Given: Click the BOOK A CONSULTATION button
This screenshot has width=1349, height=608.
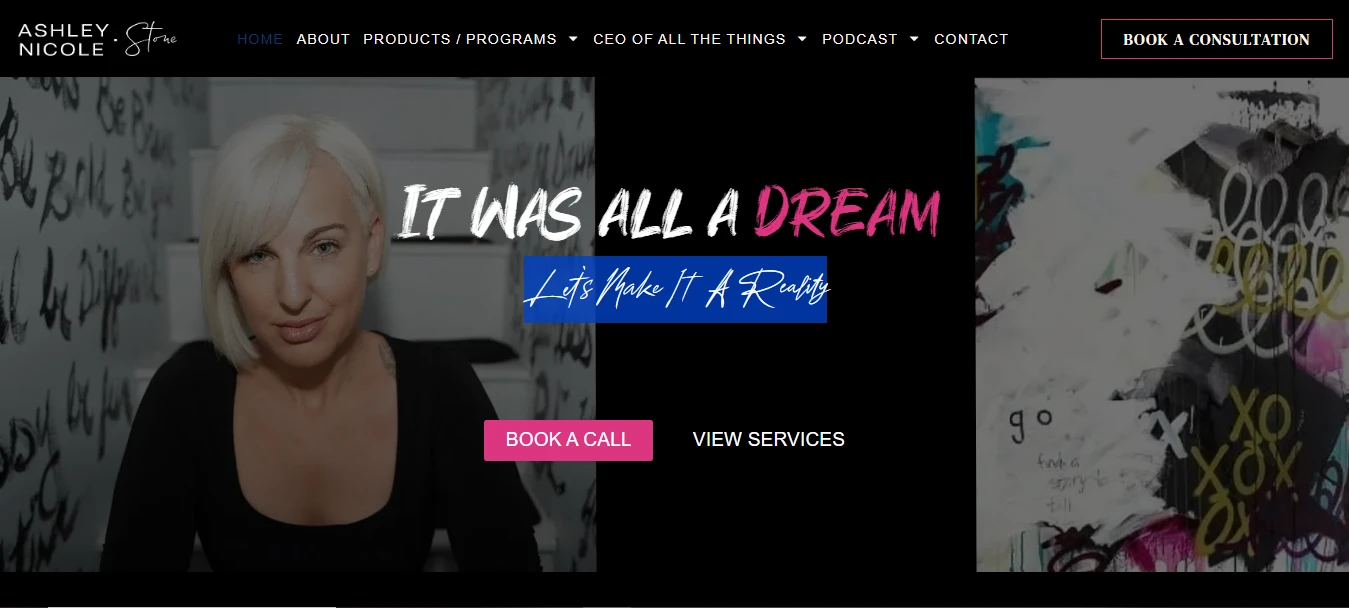Looking at the screenshot, I should [x=1216, y=39].
